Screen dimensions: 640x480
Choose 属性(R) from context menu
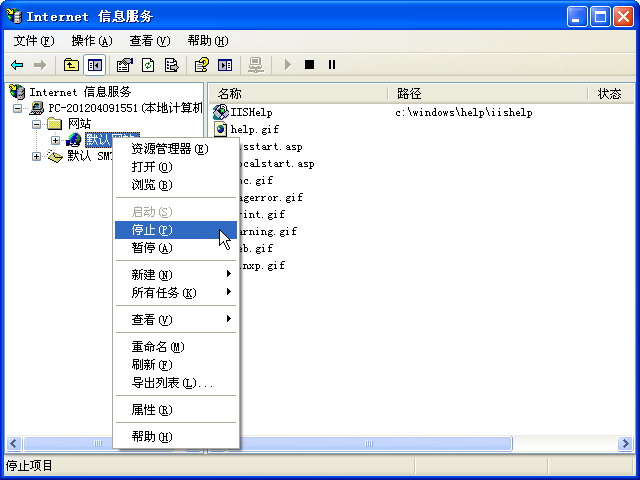[176, 410]
